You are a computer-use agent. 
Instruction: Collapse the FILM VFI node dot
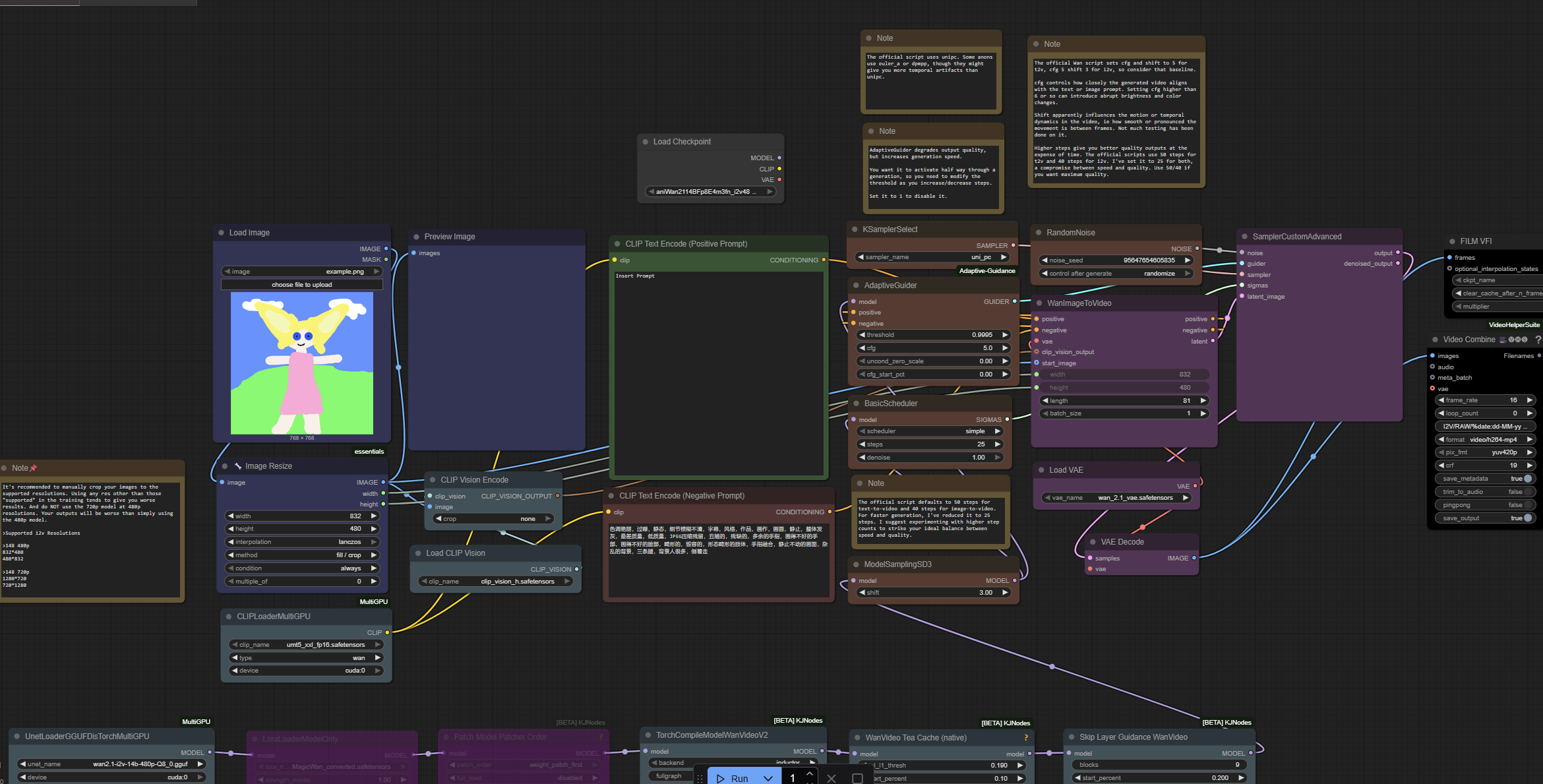pyautogui.click(x=1452, y=241)
